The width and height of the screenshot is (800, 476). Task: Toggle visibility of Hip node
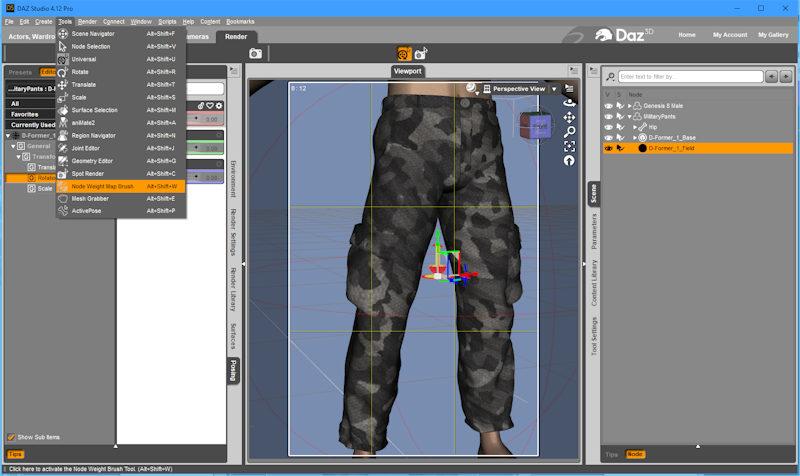[608, 127]
